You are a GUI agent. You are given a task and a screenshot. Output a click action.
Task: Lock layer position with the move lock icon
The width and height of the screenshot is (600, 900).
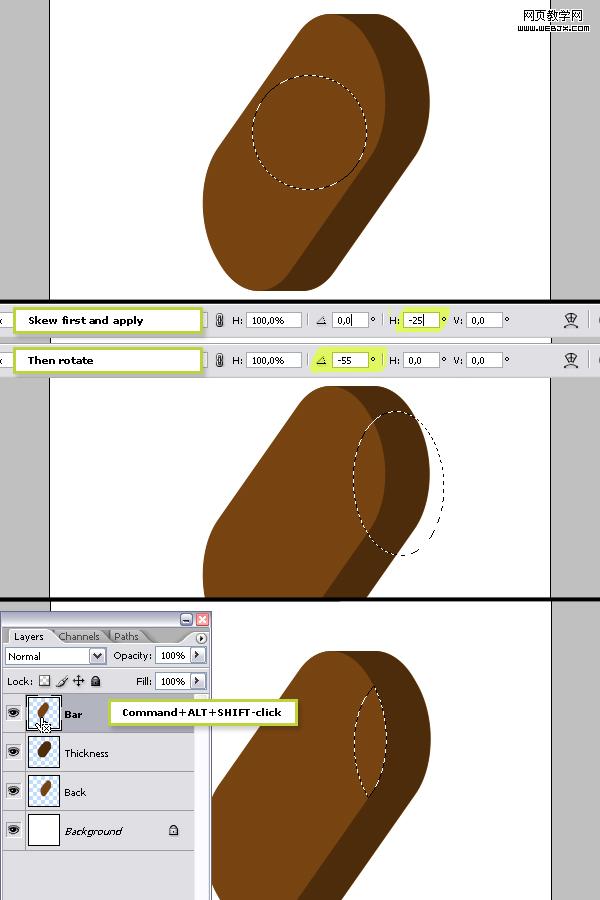(79, 681)
